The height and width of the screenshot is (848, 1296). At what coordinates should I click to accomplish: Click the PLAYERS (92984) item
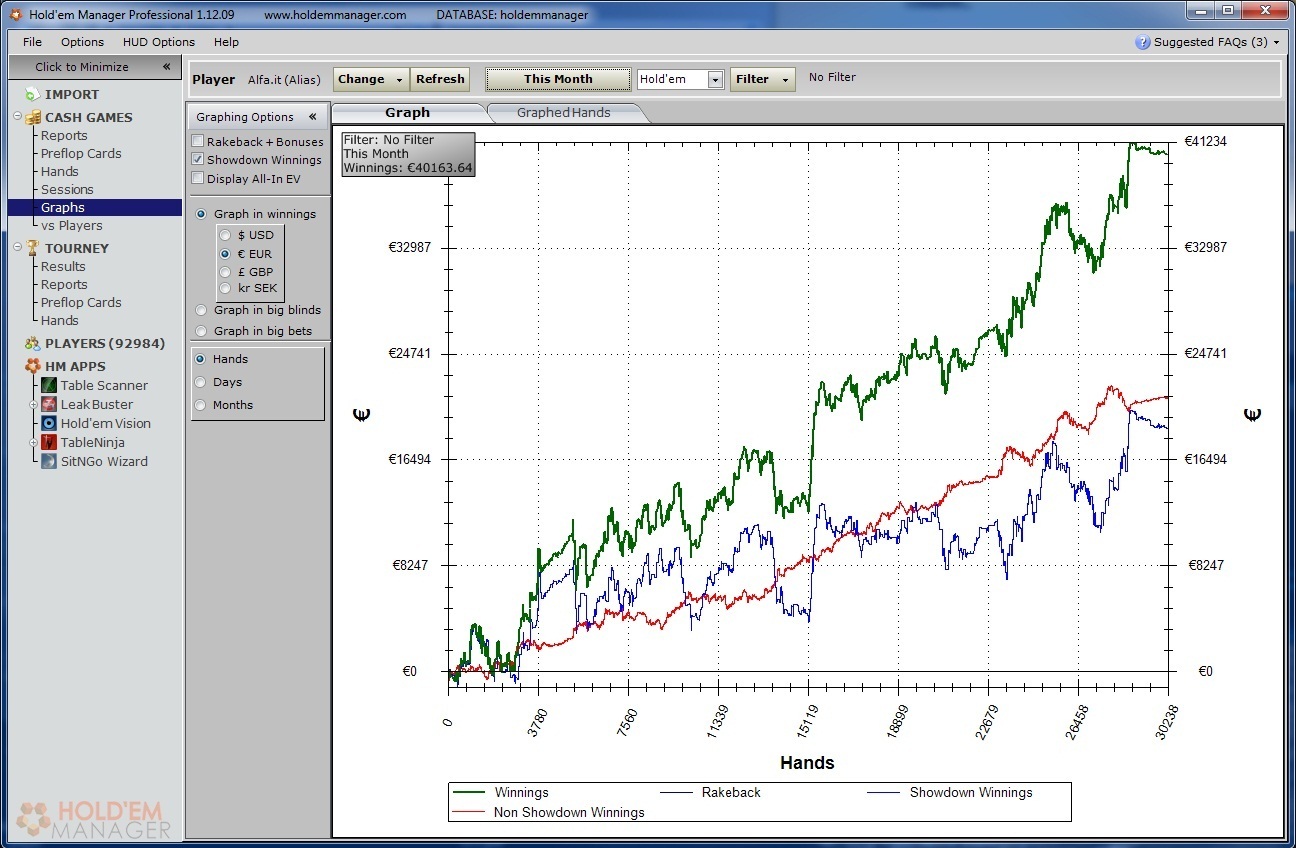point(105,343)
